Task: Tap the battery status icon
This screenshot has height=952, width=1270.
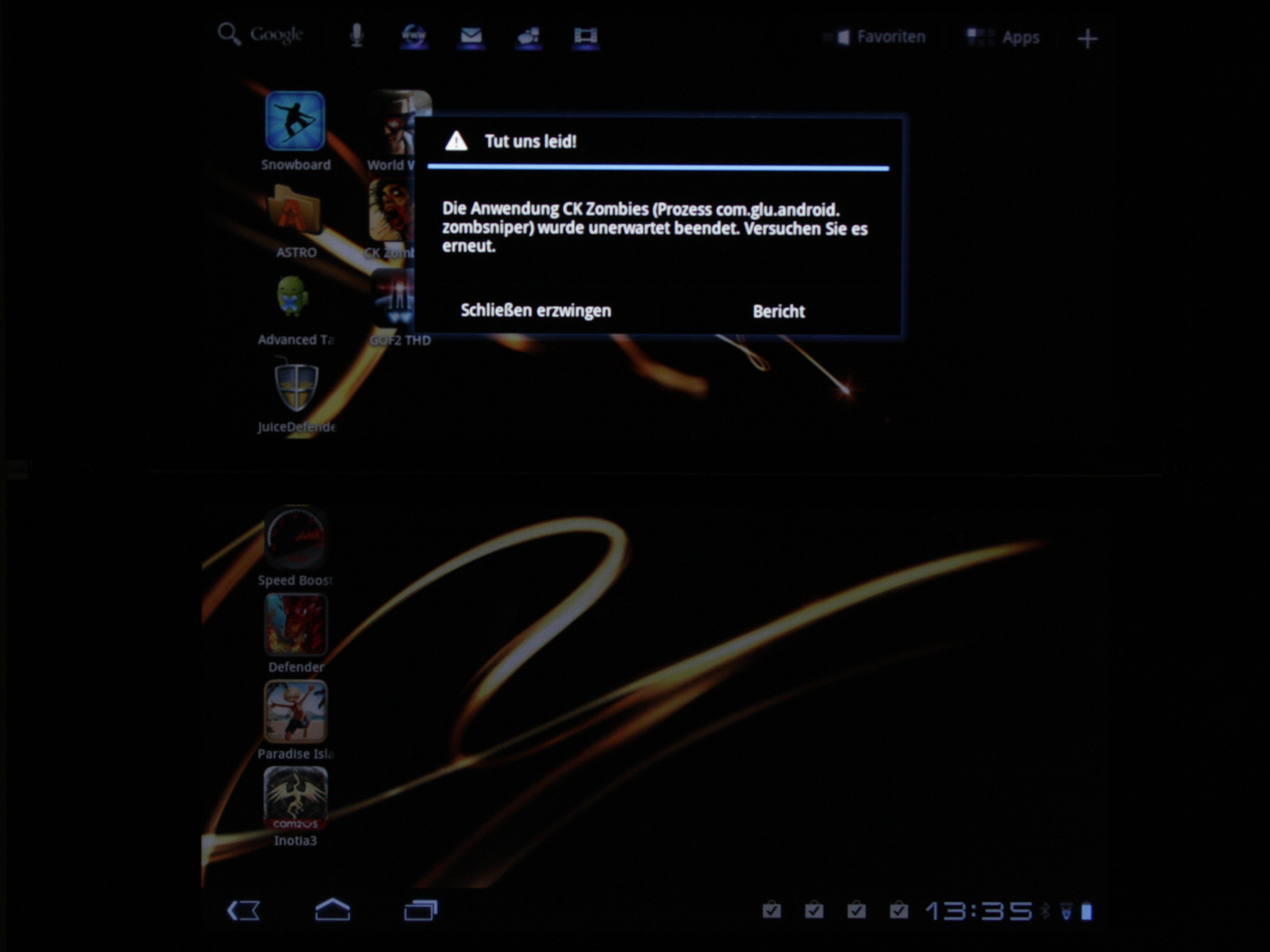Action: (x=1087, y=910)
